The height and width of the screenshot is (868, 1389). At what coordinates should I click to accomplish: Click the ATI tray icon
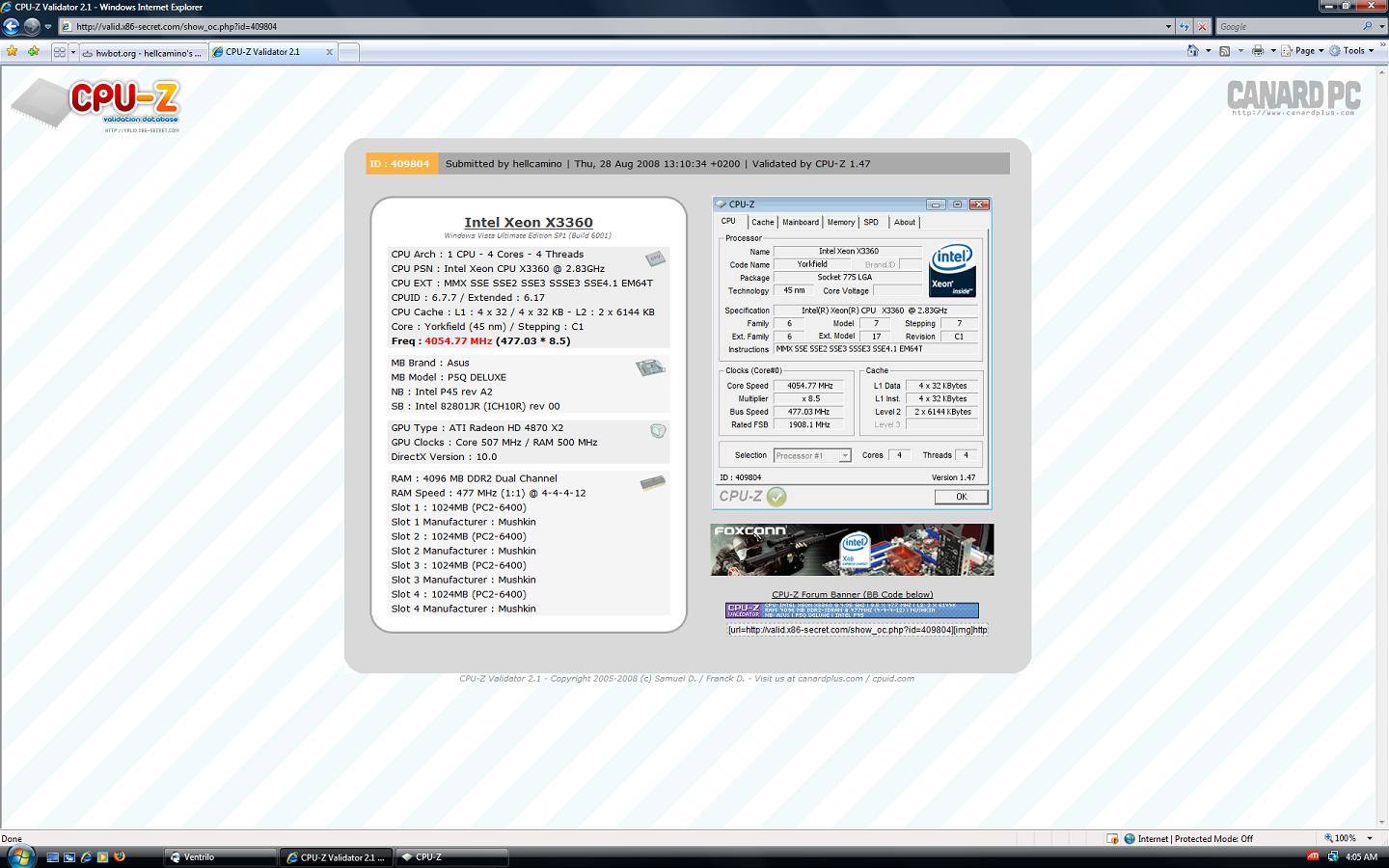click(1313, 856)
